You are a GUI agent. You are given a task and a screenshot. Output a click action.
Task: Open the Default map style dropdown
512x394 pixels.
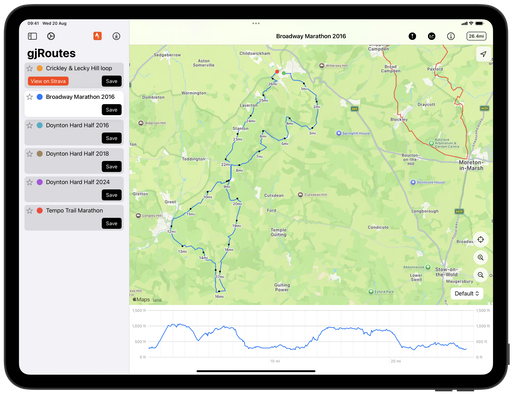[x=467, y=293]
